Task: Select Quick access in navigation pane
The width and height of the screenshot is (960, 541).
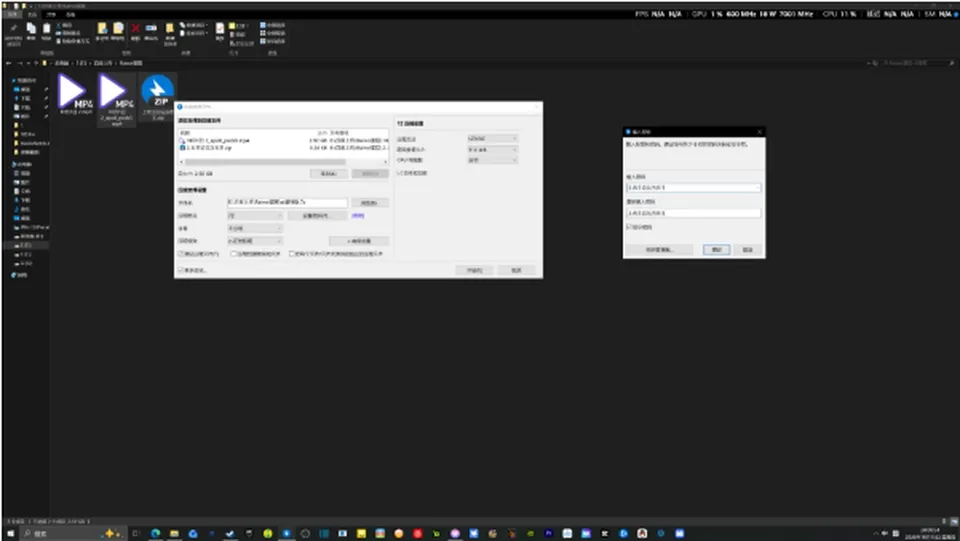Action: click(x=24, y=80)
